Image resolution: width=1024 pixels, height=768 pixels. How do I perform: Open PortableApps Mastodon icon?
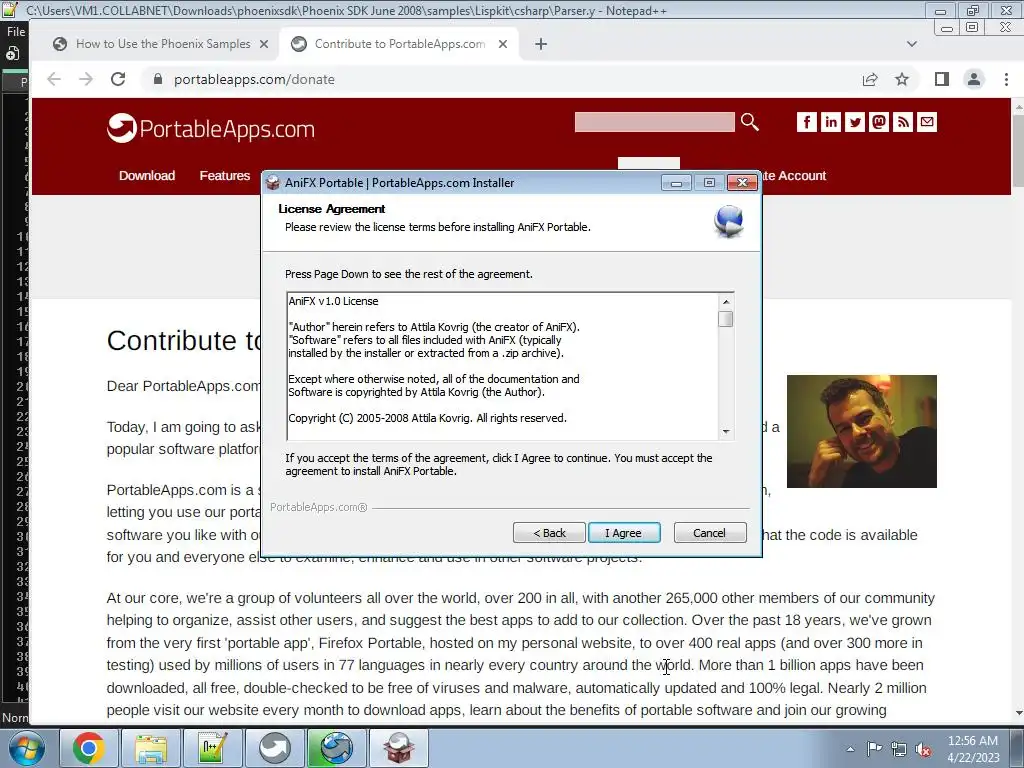[x=879, y=121]
